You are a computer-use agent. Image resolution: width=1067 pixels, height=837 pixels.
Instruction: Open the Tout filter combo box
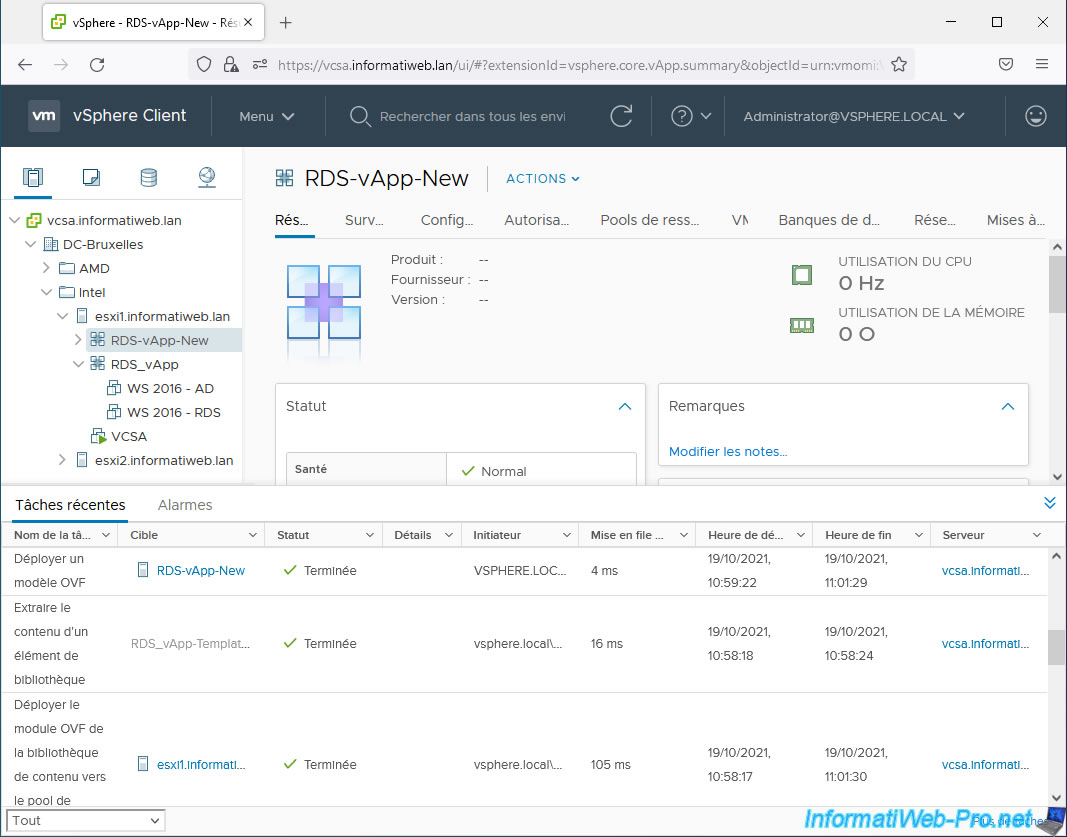85,820
